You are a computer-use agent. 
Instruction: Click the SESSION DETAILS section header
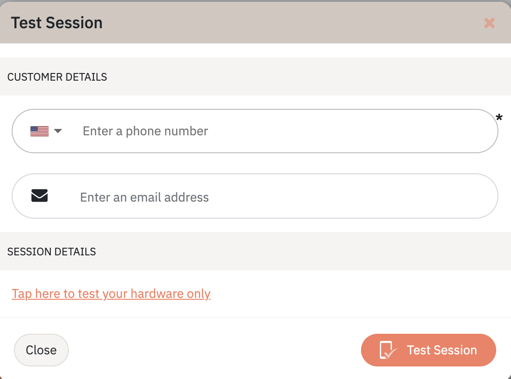pos(52,252)
